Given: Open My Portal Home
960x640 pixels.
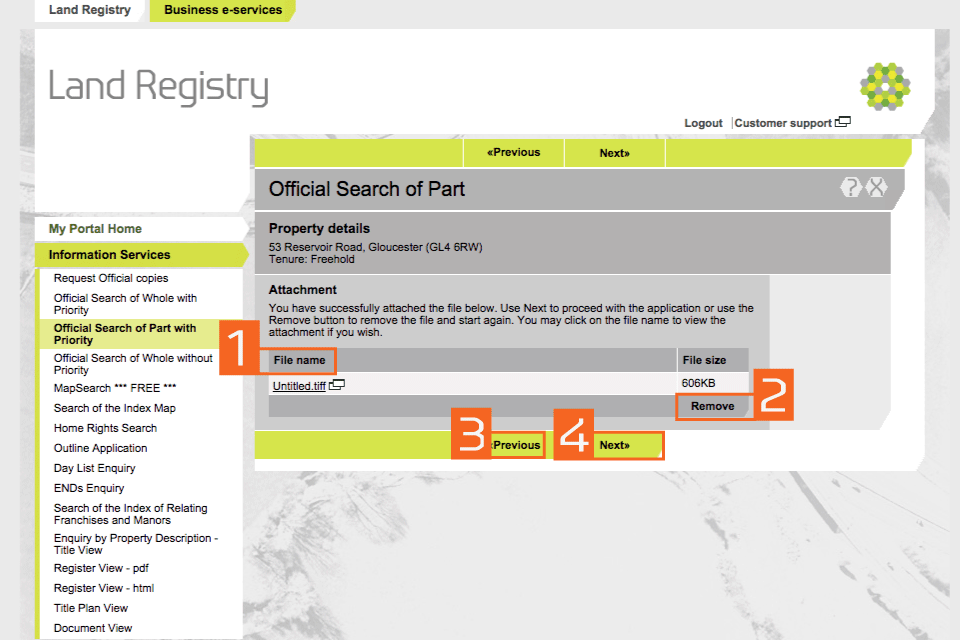Looking at the screenshot, I should coord(96,228).
